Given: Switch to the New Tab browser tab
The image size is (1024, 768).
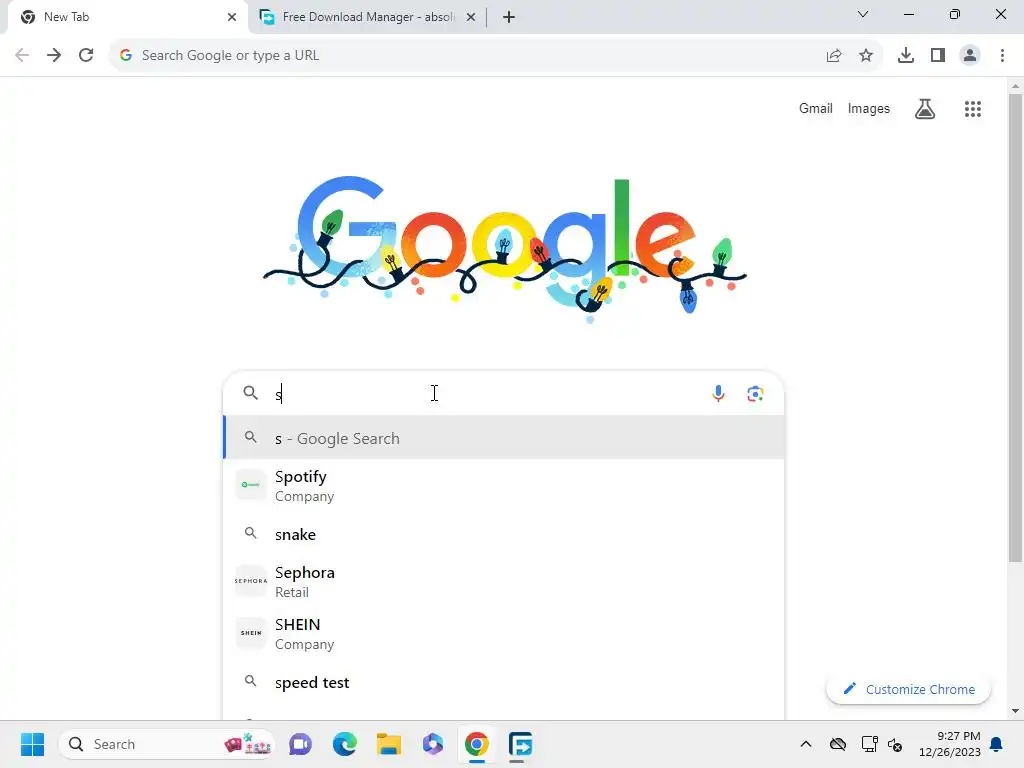Looking at the screenshot, I should point(127,17).
